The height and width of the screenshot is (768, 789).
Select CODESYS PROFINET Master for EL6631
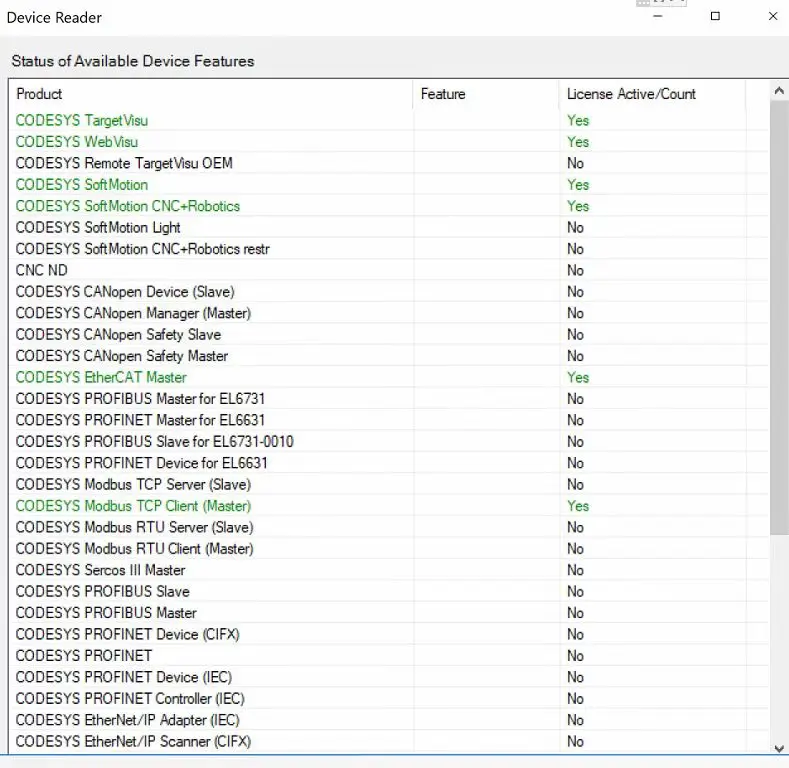coord(388,420)
